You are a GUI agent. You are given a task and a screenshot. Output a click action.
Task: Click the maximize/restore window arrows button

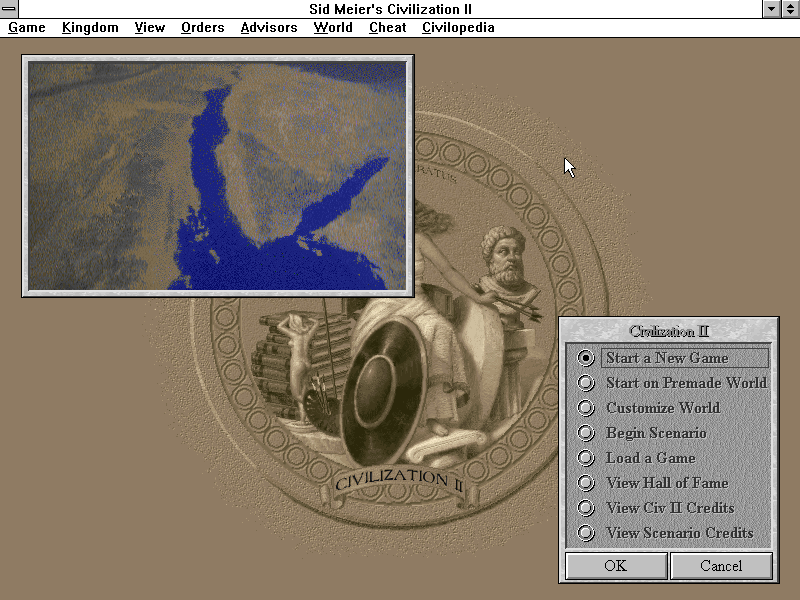click(x=790, y=9)
